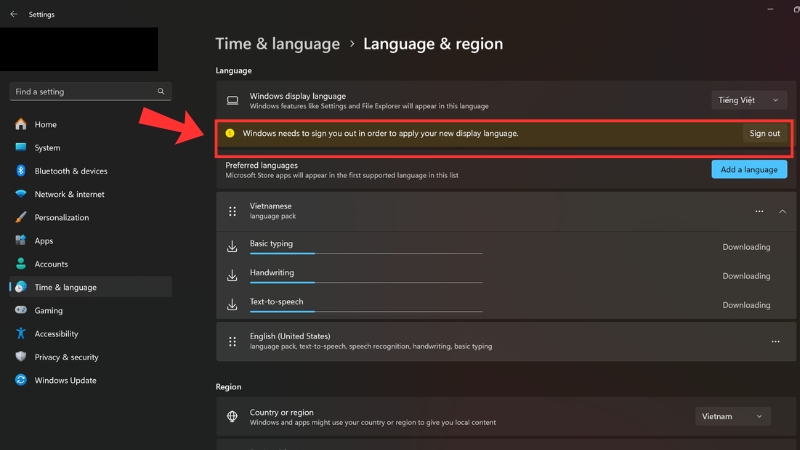Viewport: 800px width, 450px height.
Task: Click Add a language button
Action: point(749,169)
